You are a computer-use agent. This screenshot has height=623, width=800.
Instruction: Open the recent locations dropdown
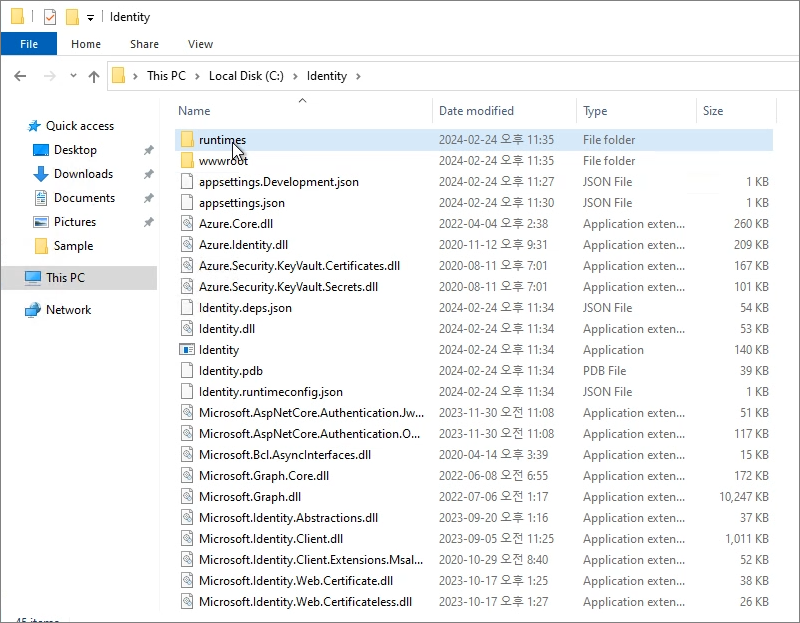pos(73,76)
